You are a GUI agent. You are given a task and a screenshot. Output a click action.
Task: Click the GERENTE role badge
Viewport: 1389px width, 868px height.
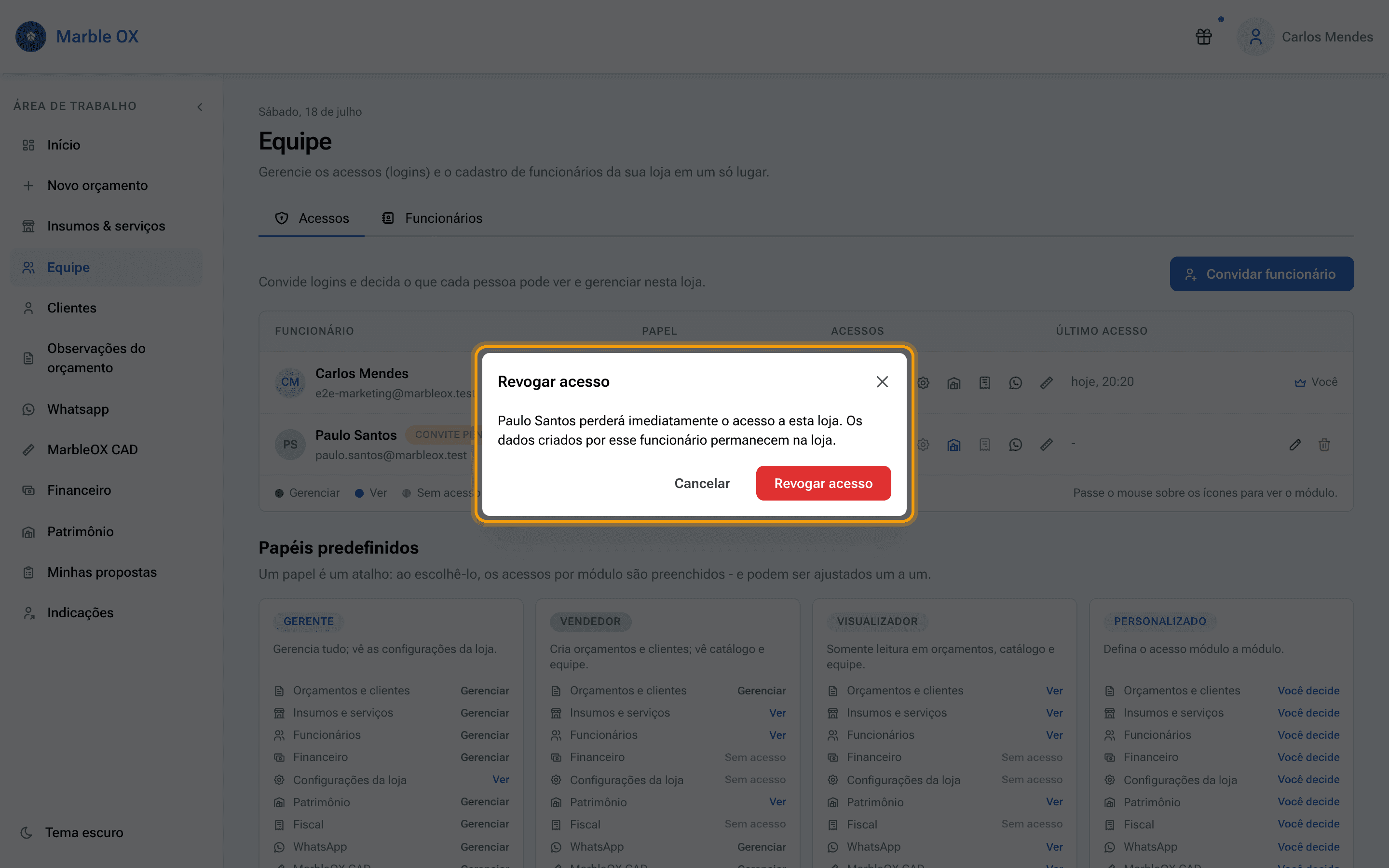coord(308,621)
